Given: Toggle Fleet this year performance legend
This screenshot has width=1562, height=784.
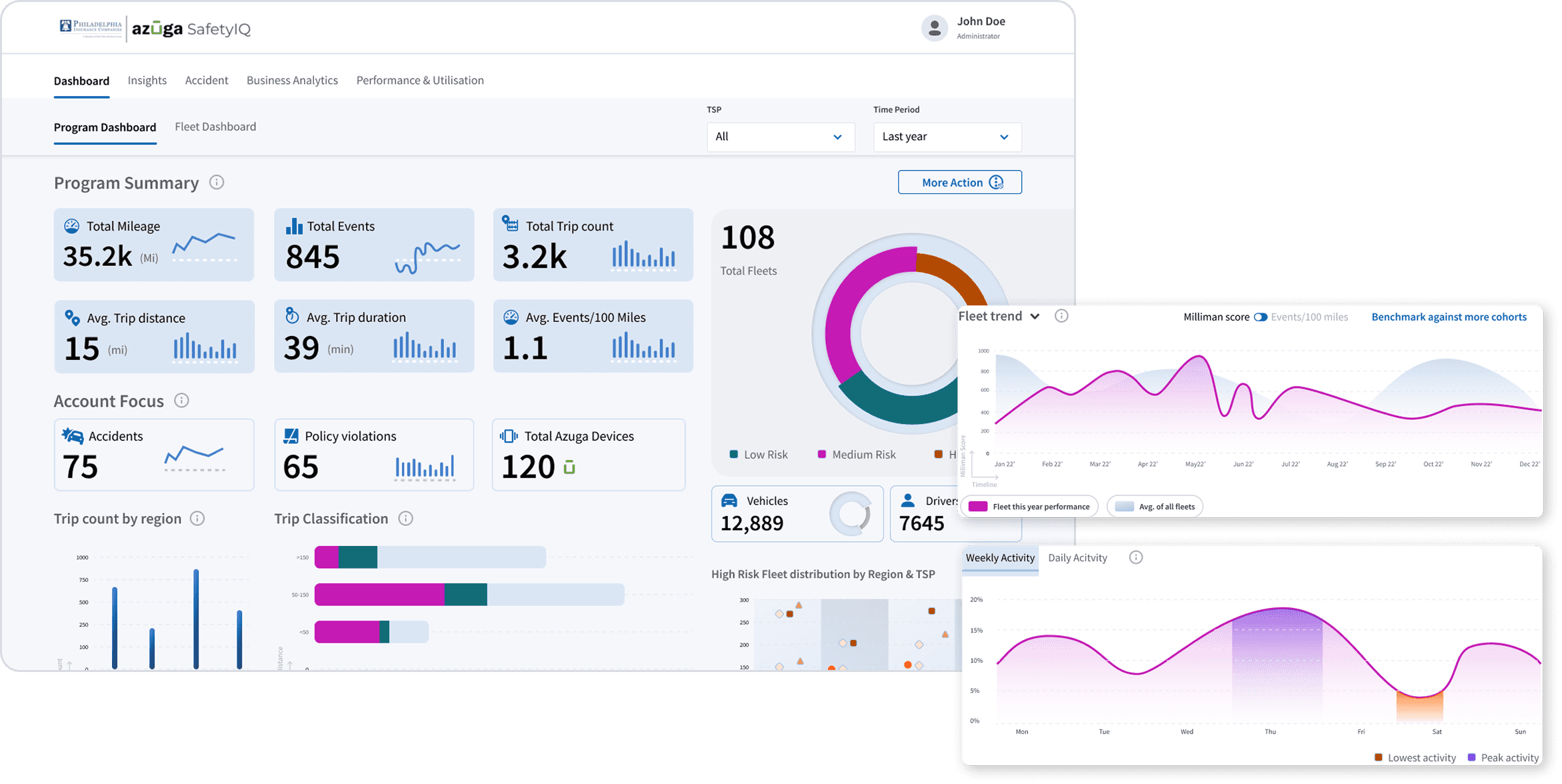Looking at the screenshot, I should click(x=1030, y=507).
